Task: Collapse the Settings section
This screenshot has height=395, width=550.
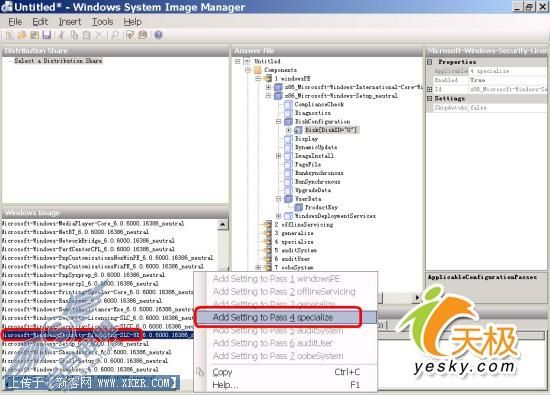Action: pos(430,99)
